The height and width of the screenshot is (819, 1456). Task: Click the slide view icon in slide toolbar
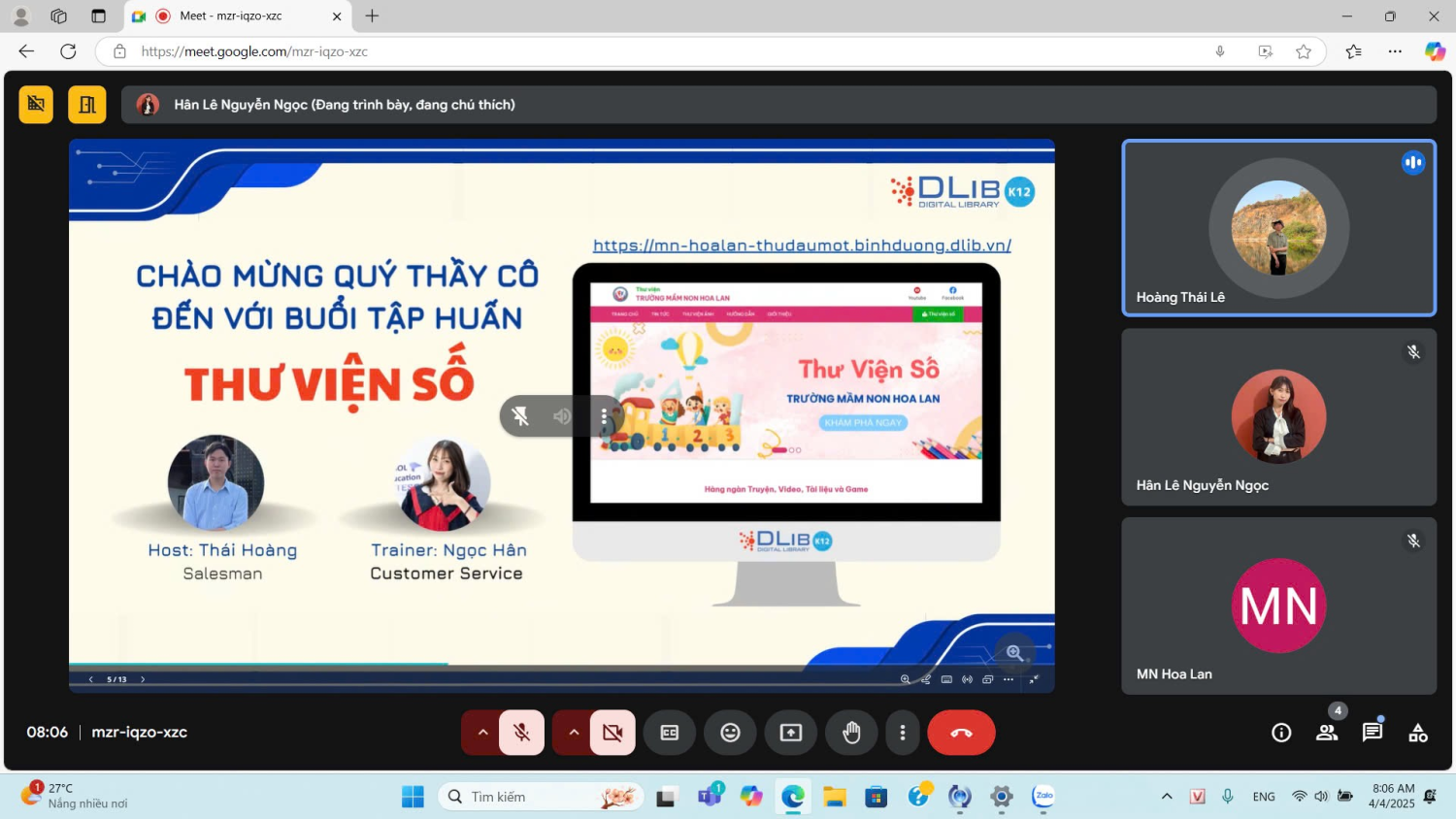pyautogui.click(x=987, y=679)
